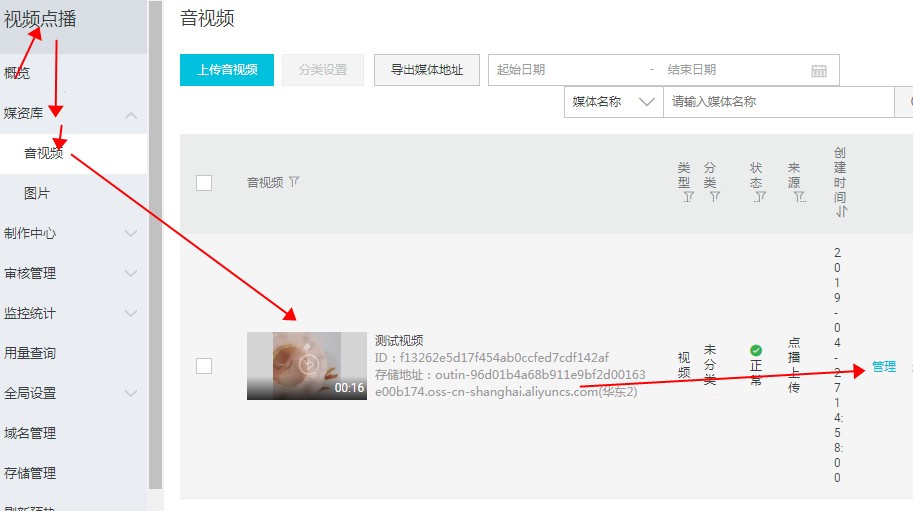Open the date range calendar icon
This screenshot has width=913, height=511.
(819, 70)
